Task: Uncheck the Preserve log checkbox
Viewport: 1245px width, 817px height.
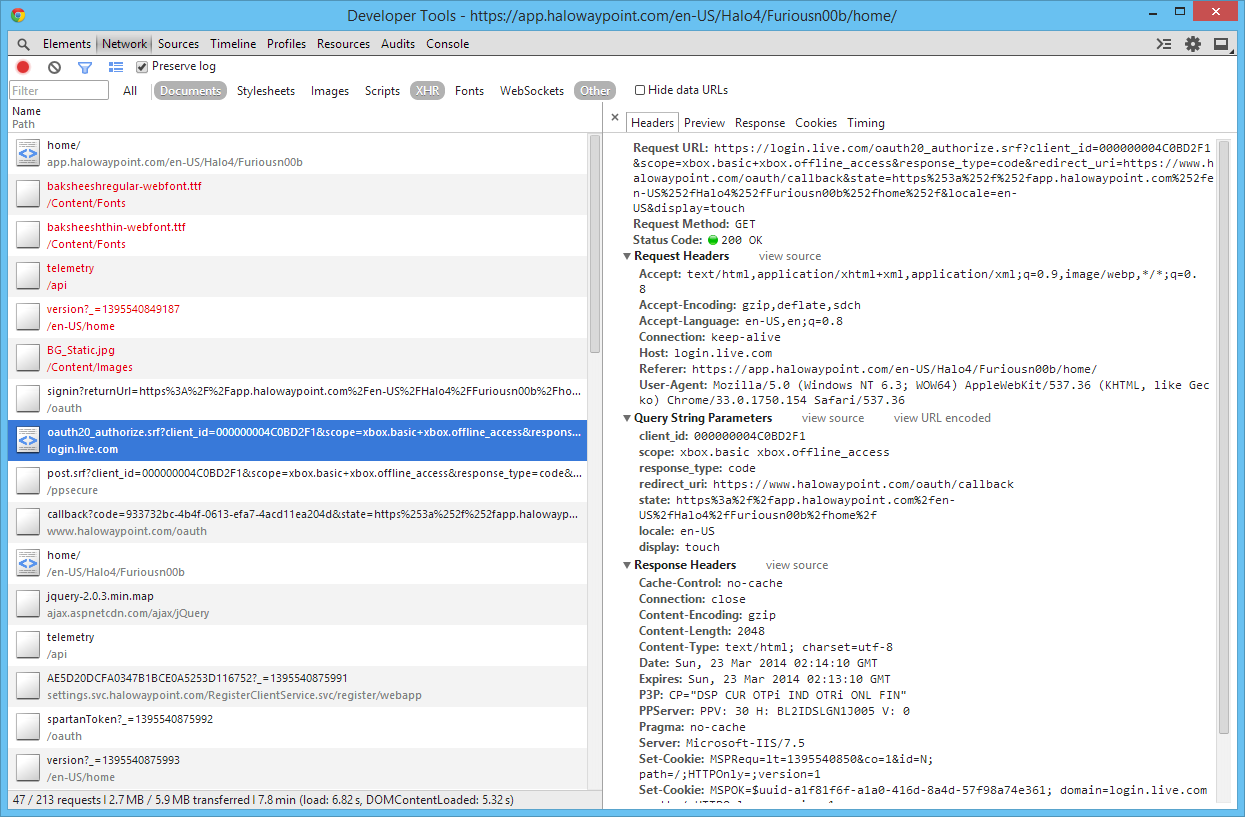Action: (x=142, y=67)
